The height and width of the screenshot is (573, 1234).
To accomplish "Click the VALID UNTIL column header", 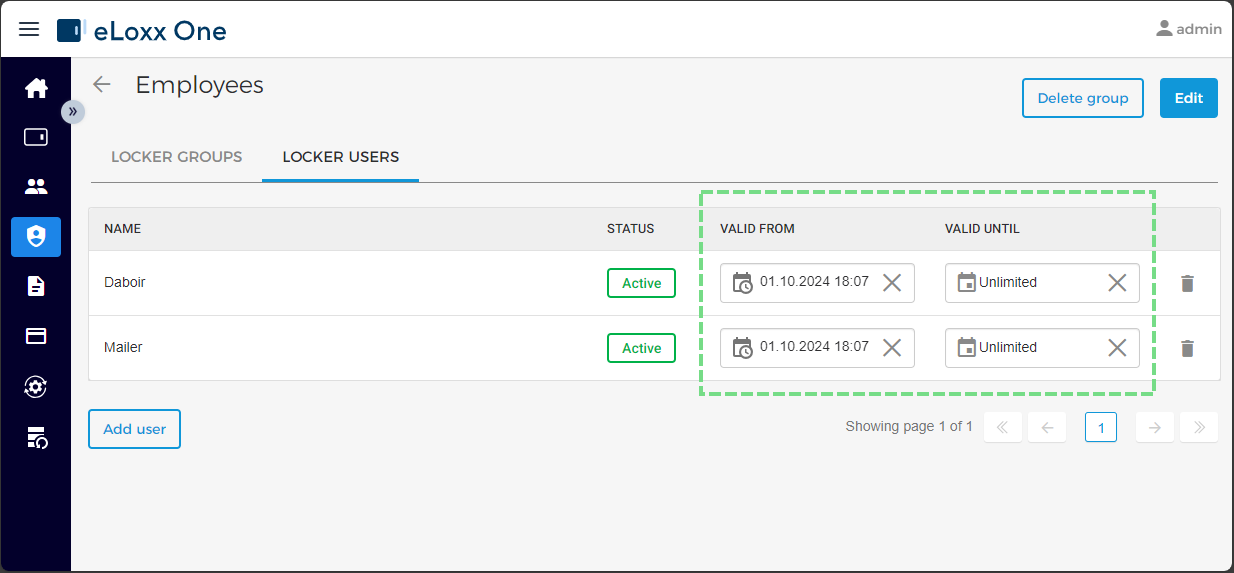I will 982,229.
